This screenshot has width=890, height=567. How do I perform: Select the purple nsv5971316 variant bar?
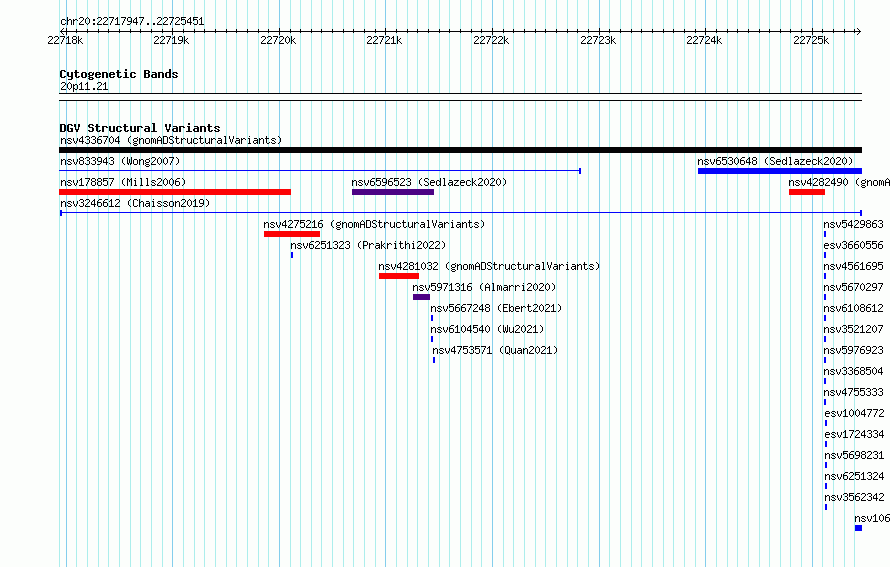(x=421, y=297)
